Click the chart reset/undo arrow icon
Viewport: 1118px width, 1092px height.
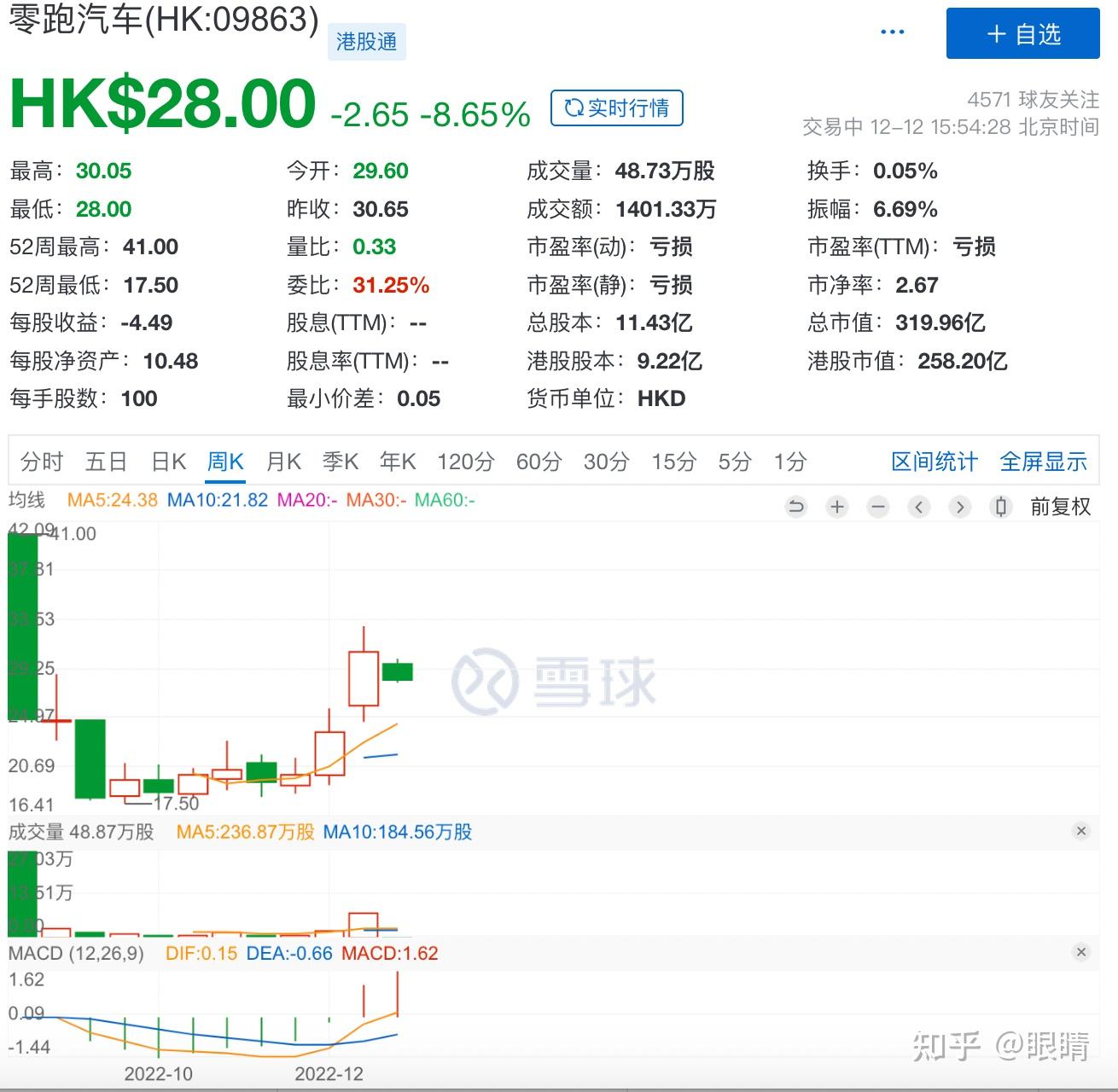(796, 507)
